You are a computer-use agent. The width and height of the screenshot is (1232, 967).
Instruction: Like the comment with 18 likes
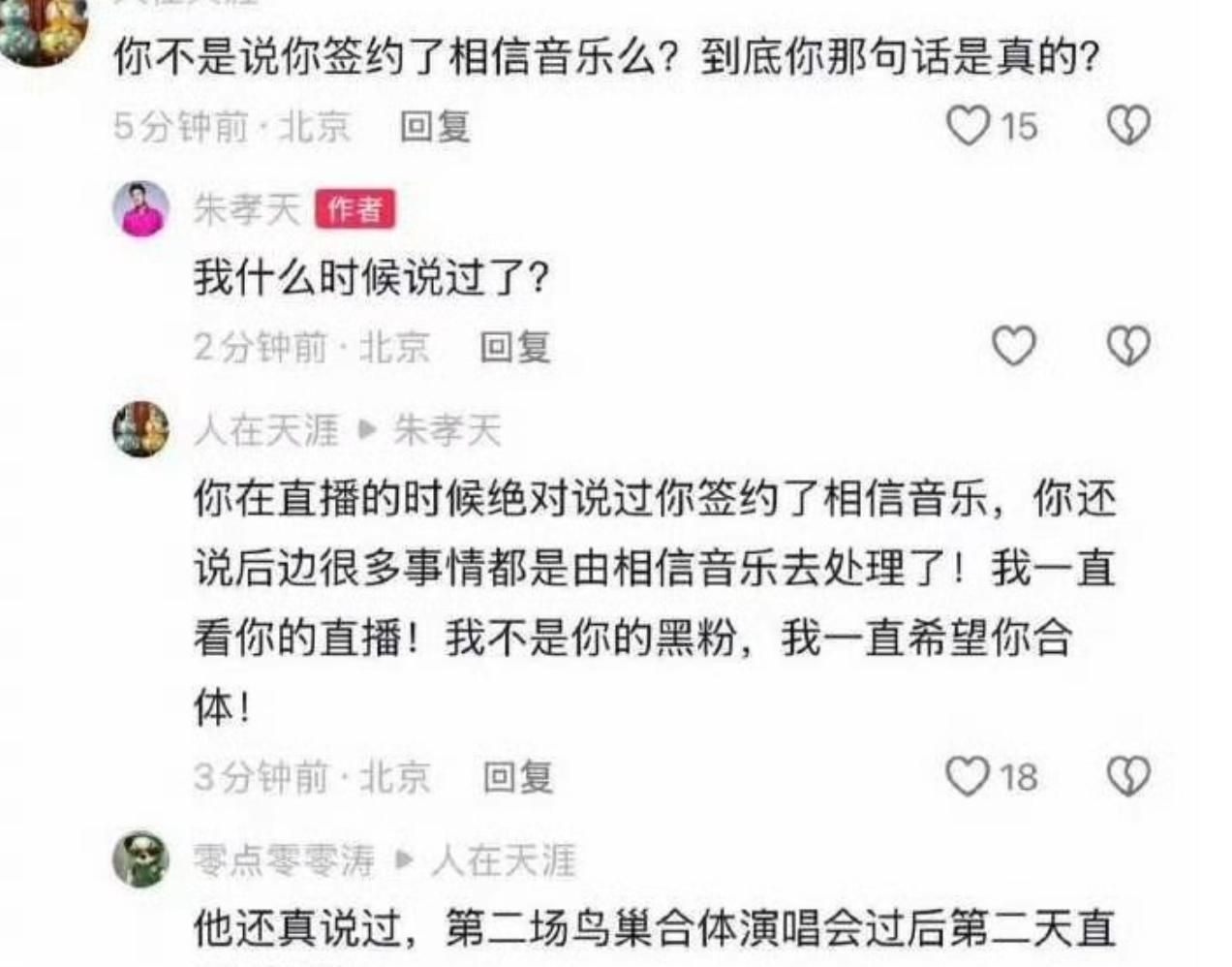point(968,776)
